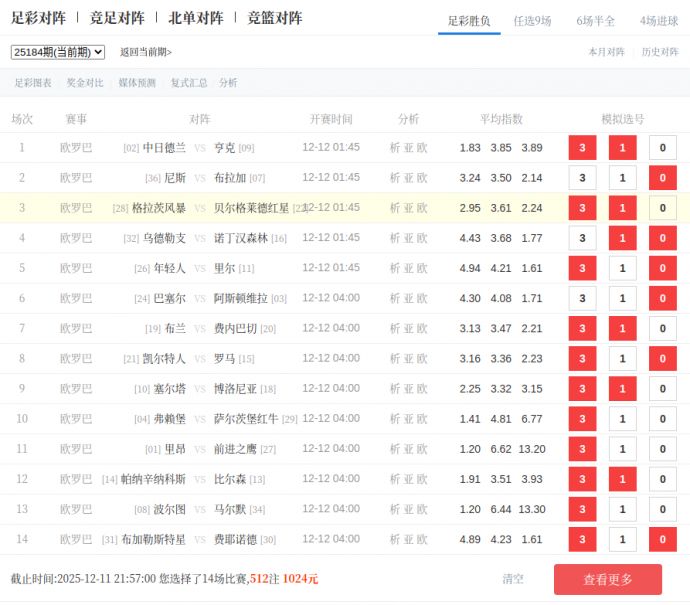Toggle the 1 pick for match 10
The image size is (690, 605).
tap(622, 419)
